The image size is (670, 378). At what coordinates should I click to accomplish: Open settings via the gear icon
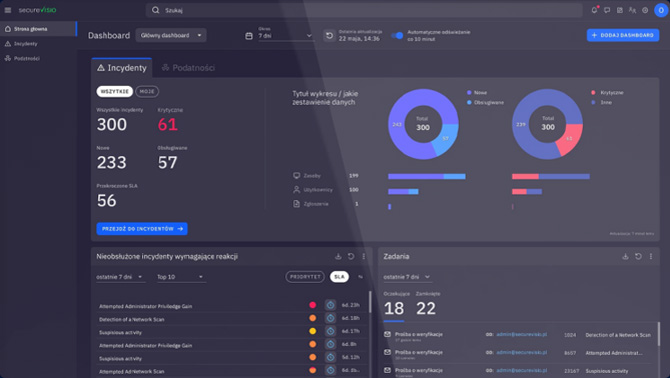click(x=645, y=10)
